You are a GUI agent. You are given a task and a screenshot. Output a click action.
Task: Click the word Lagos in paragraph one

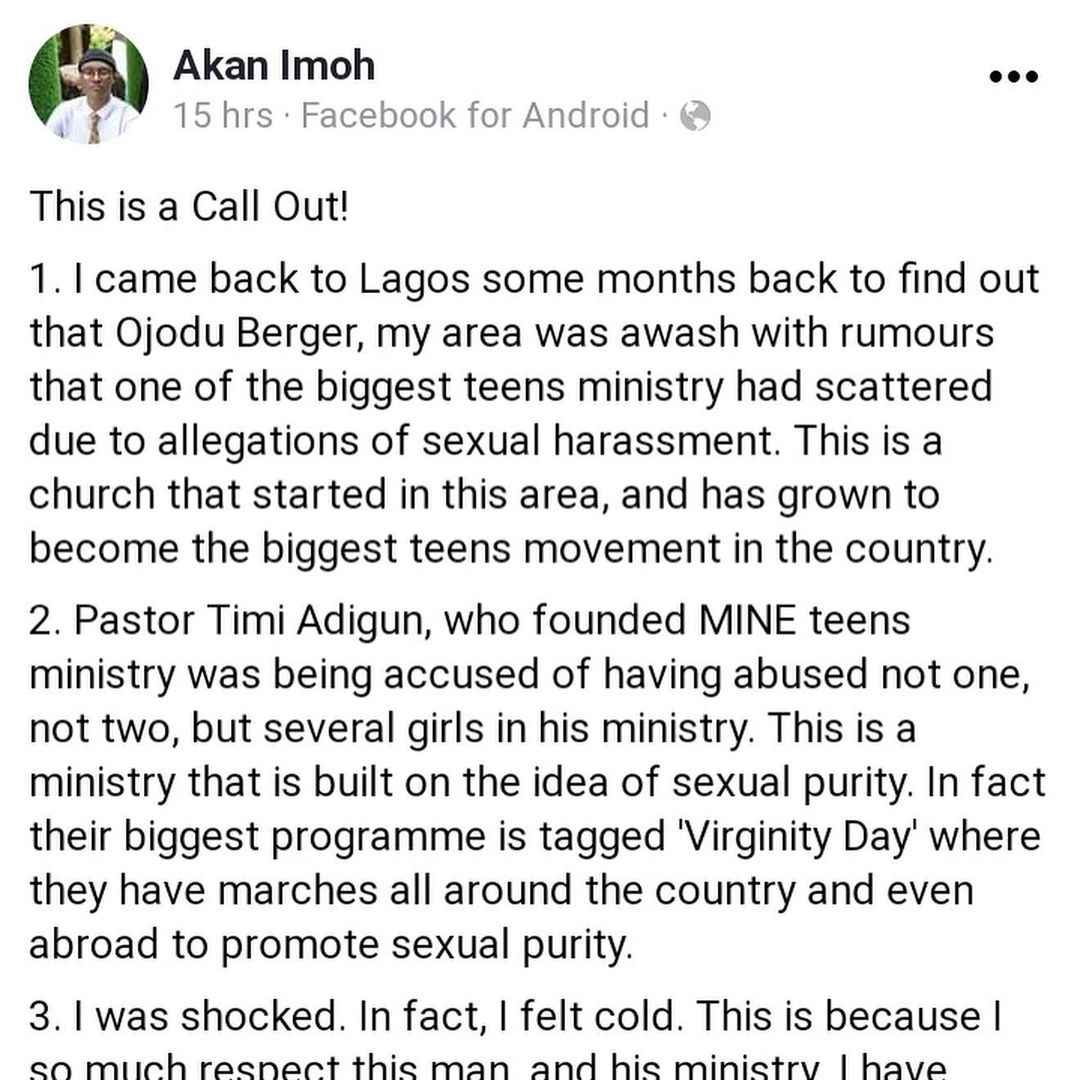click(x=414, y=281)
